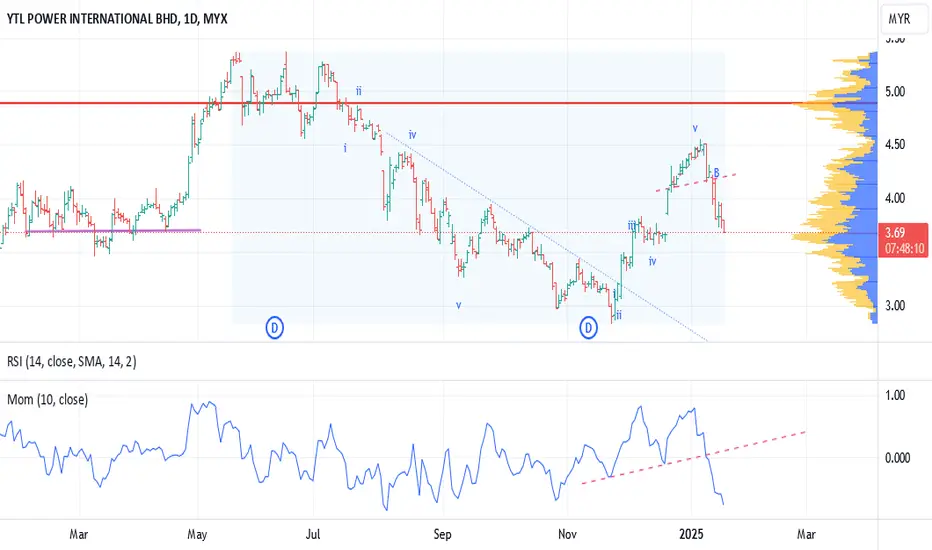Click the Jul time axis label

(313, 534)
